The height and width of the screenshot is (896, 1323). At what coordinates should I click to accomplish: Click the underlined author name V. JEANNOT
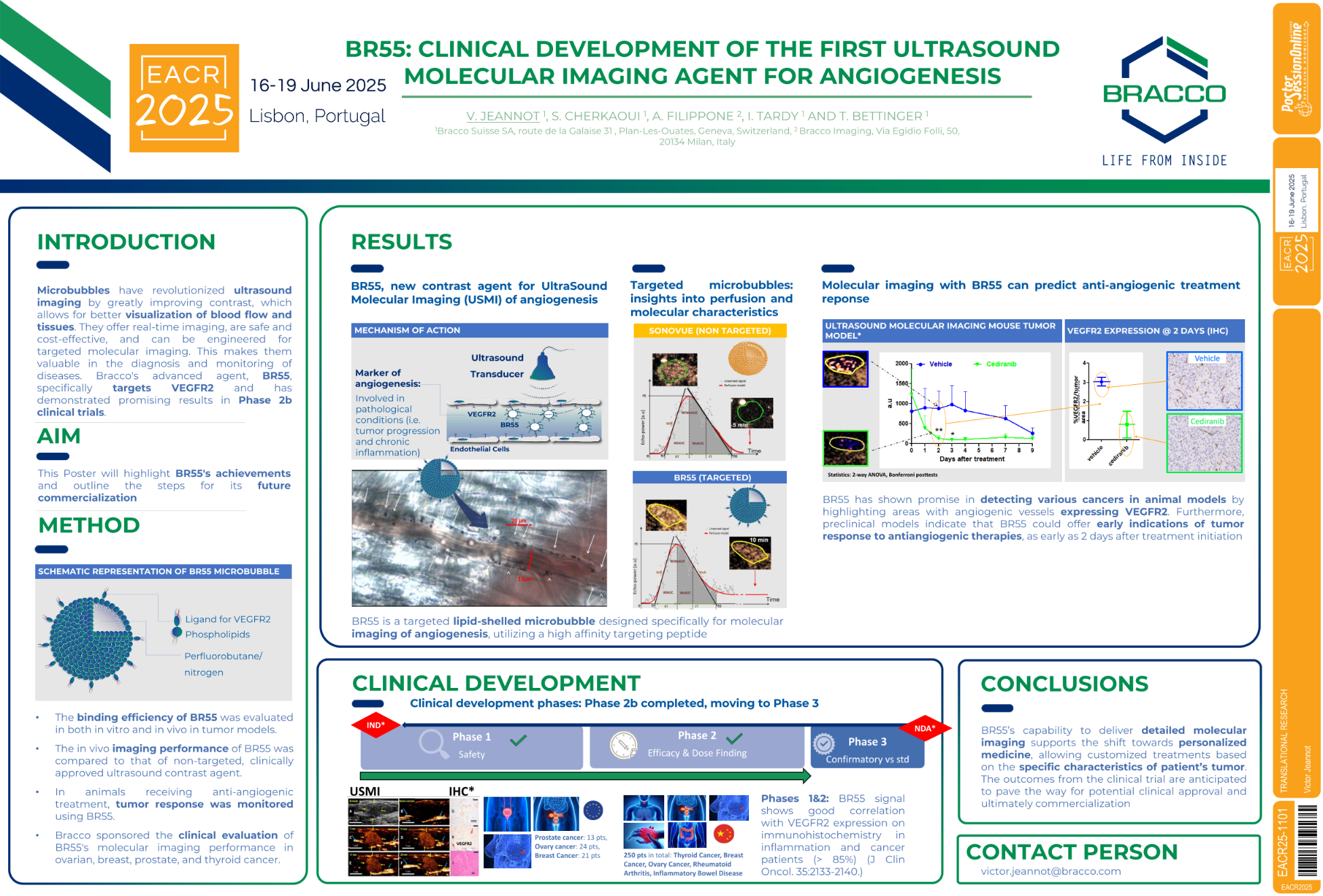[x=503, y=117]
